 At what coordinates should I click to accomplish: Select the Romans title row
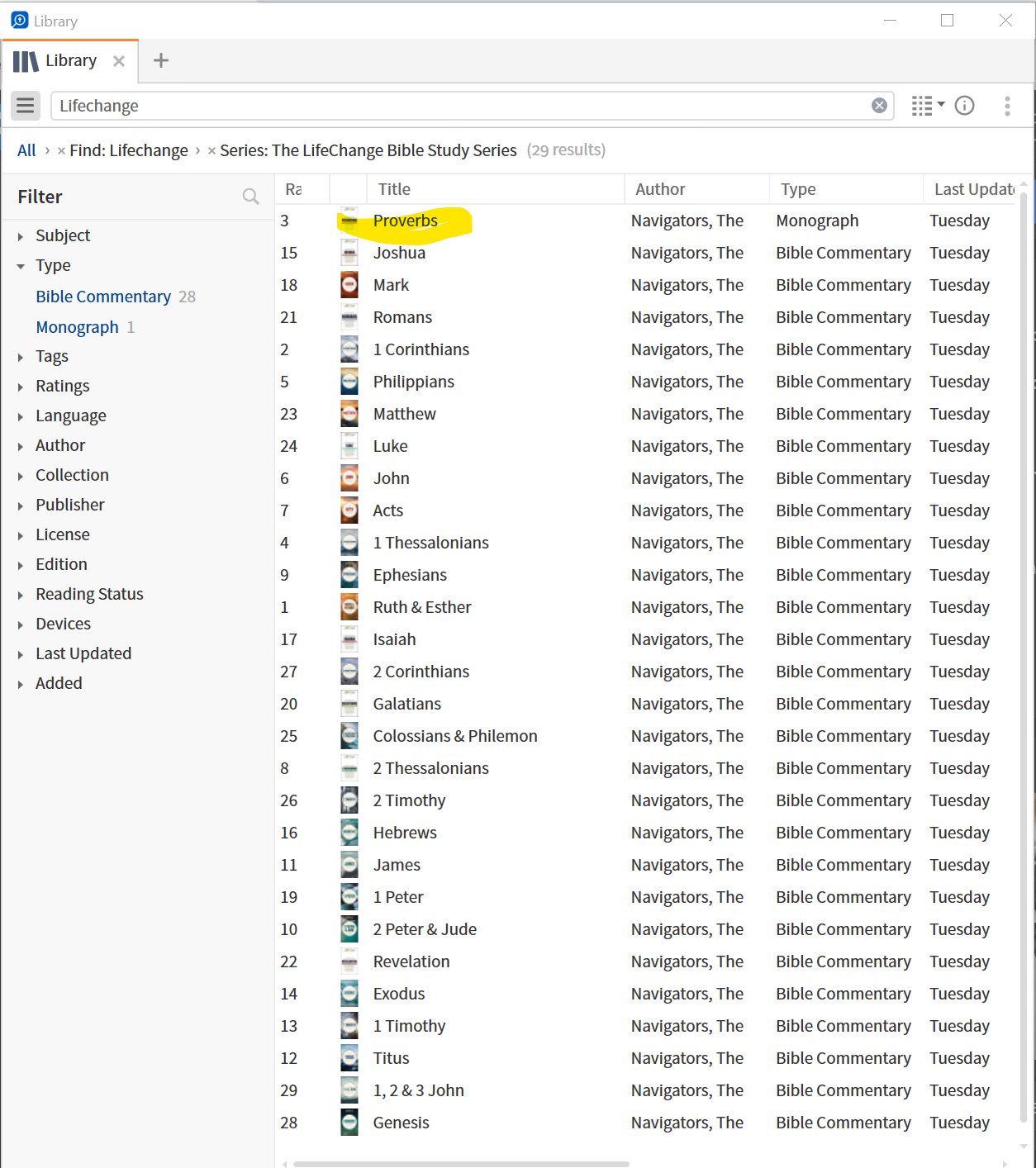click(x=402, y=317)
